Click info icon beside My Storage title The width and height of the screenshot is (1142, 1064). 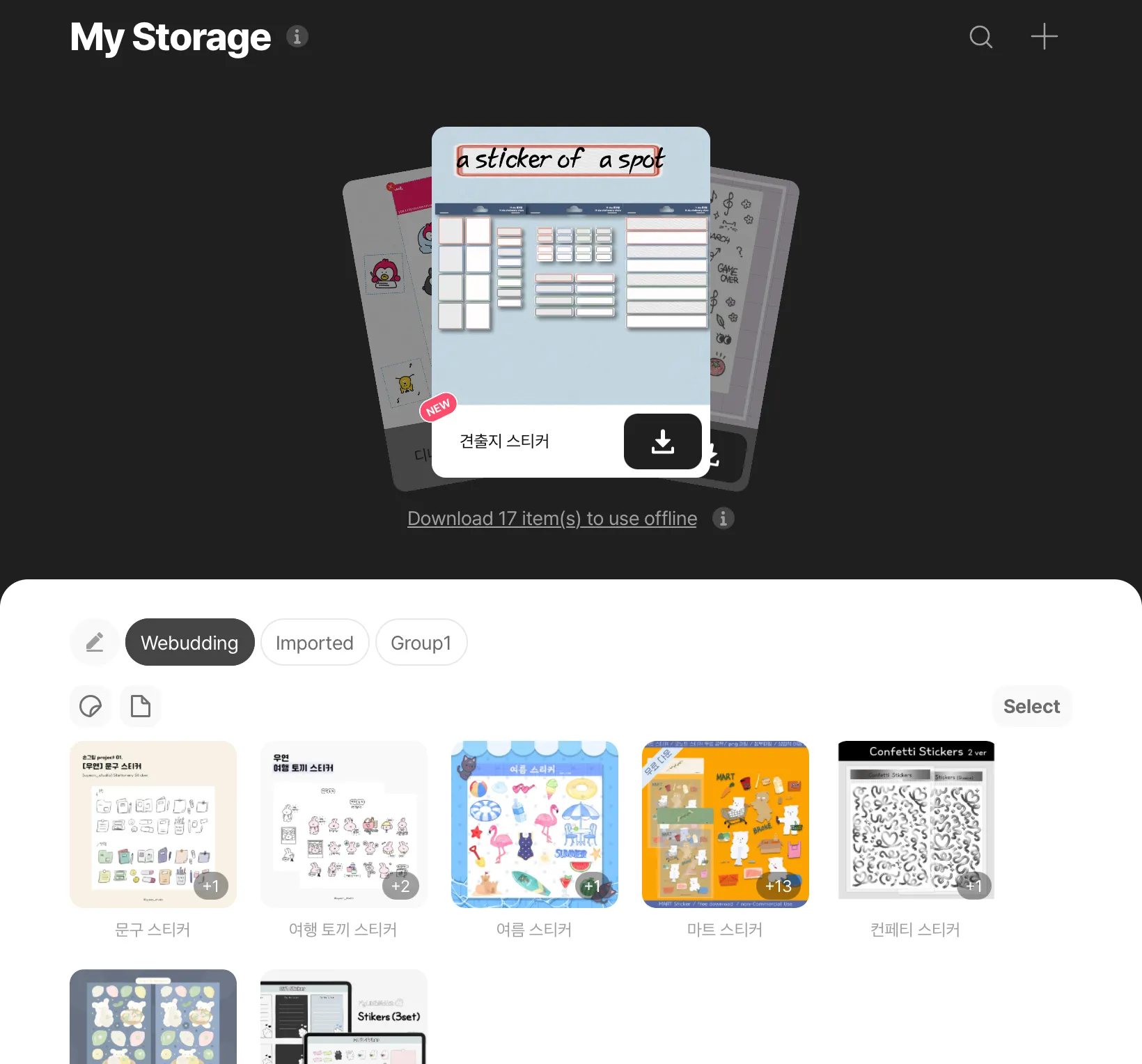click(297, 36)
